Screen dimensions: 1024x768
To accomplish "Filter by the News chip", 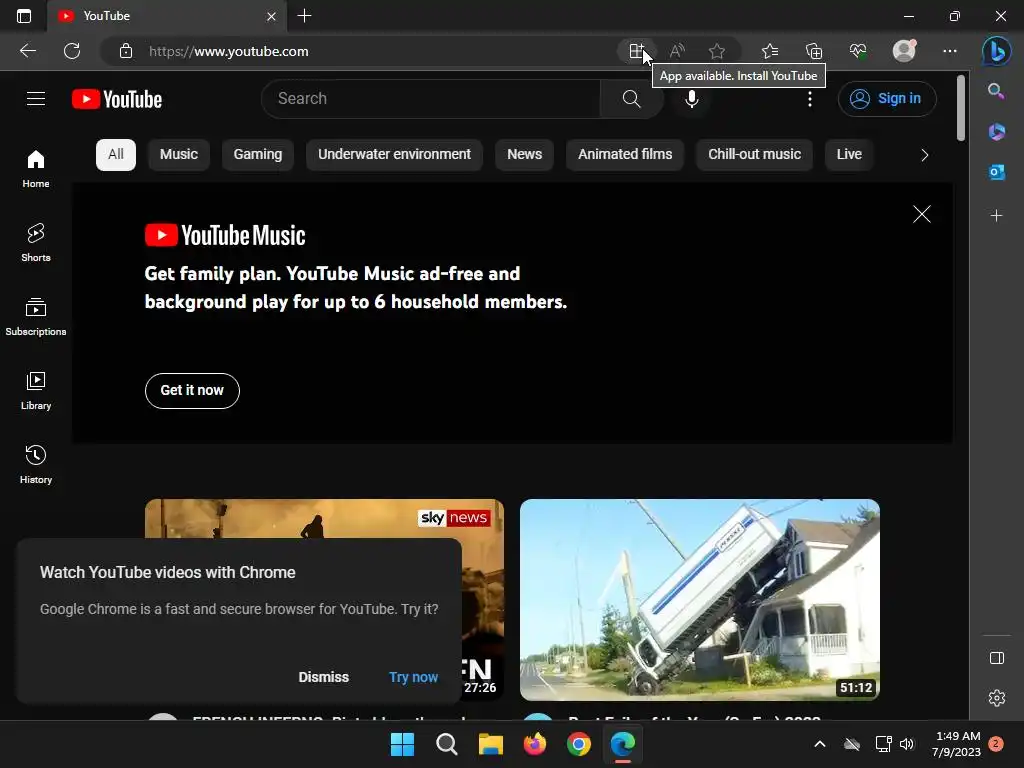I will click(x=524, y=155).
